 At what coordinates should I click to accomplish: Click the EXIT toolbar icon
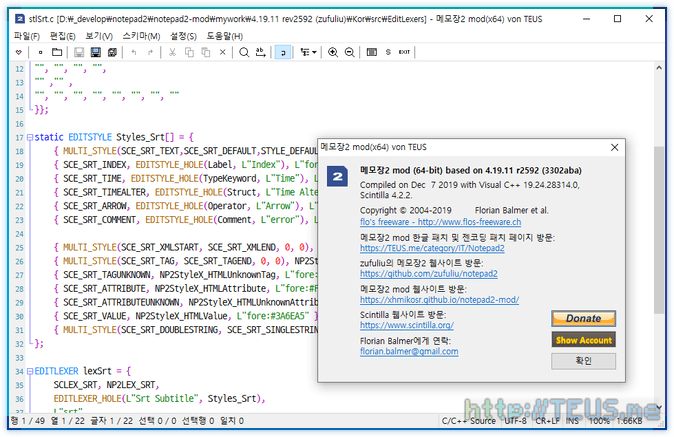point(404,52)
